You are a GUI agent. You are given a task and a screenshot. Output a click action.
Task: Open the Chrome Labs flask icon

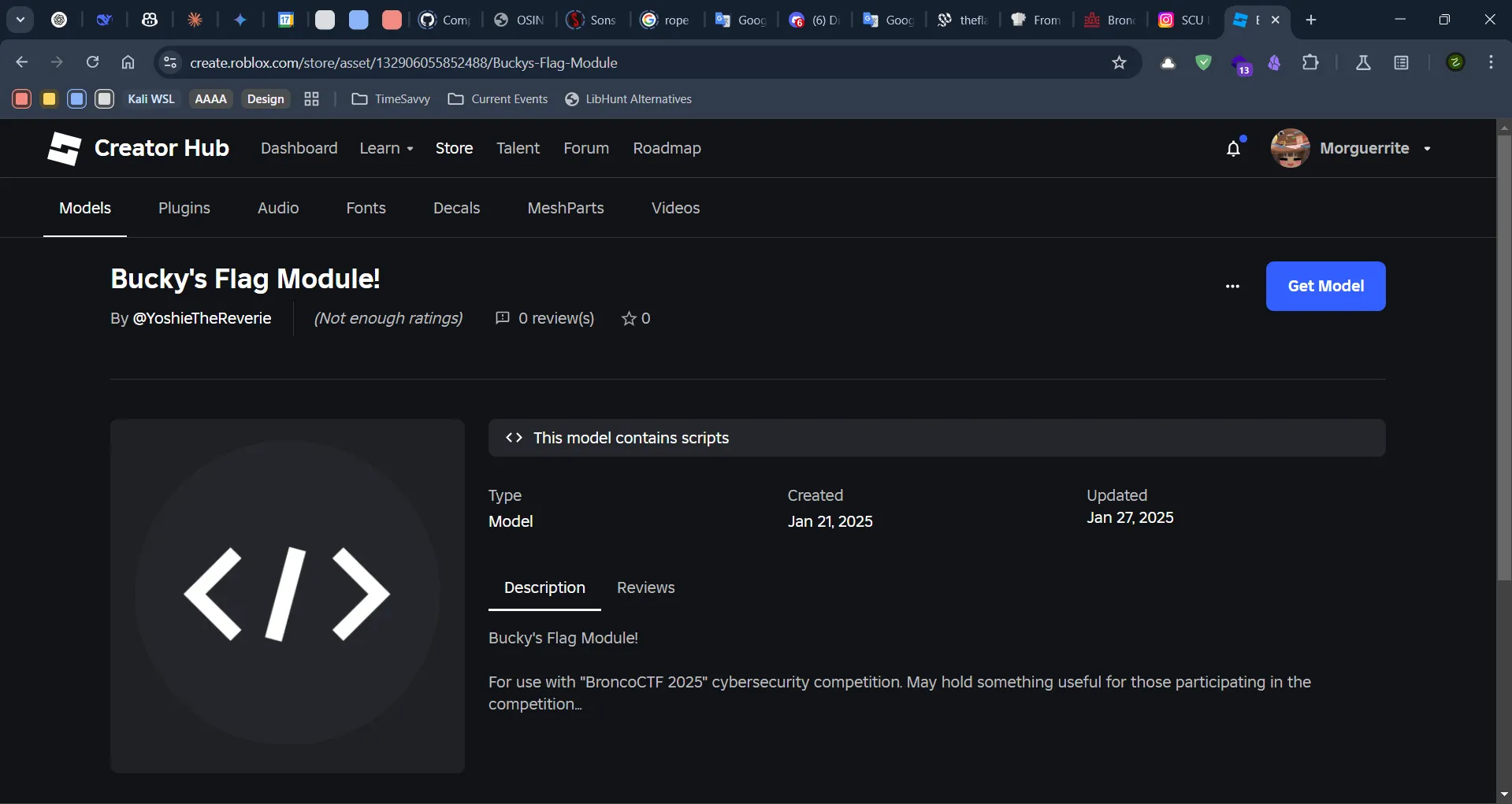coord(1363,62)
